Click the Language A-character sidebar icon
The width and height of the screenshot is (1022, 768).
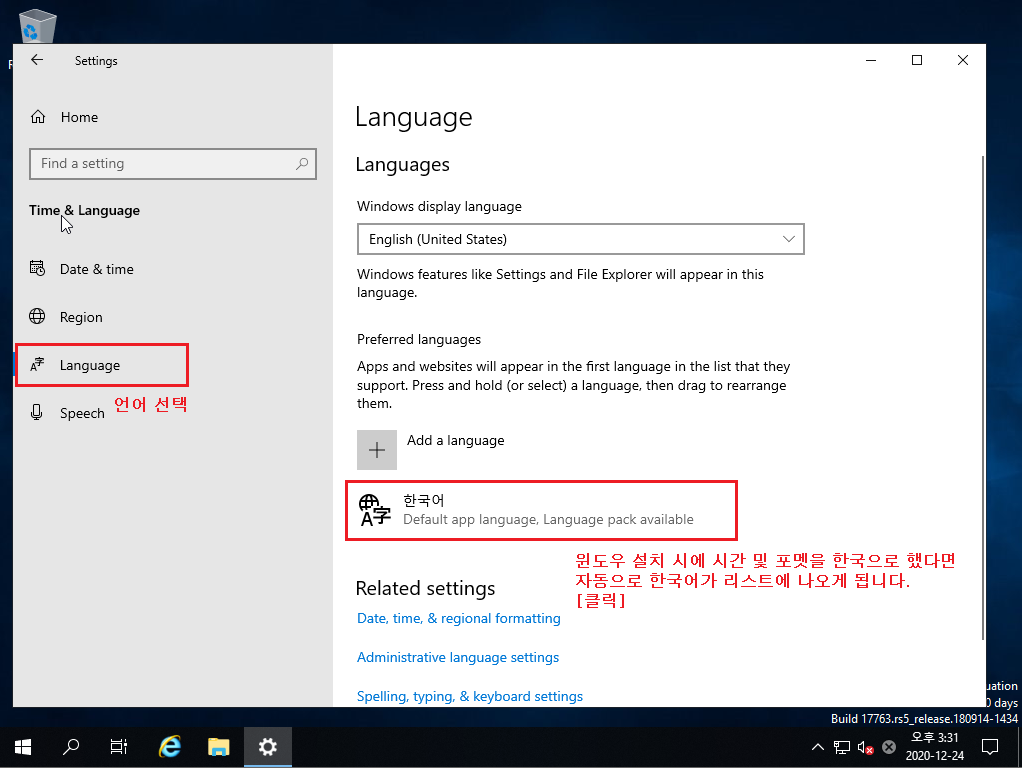[x=37, y=364]
